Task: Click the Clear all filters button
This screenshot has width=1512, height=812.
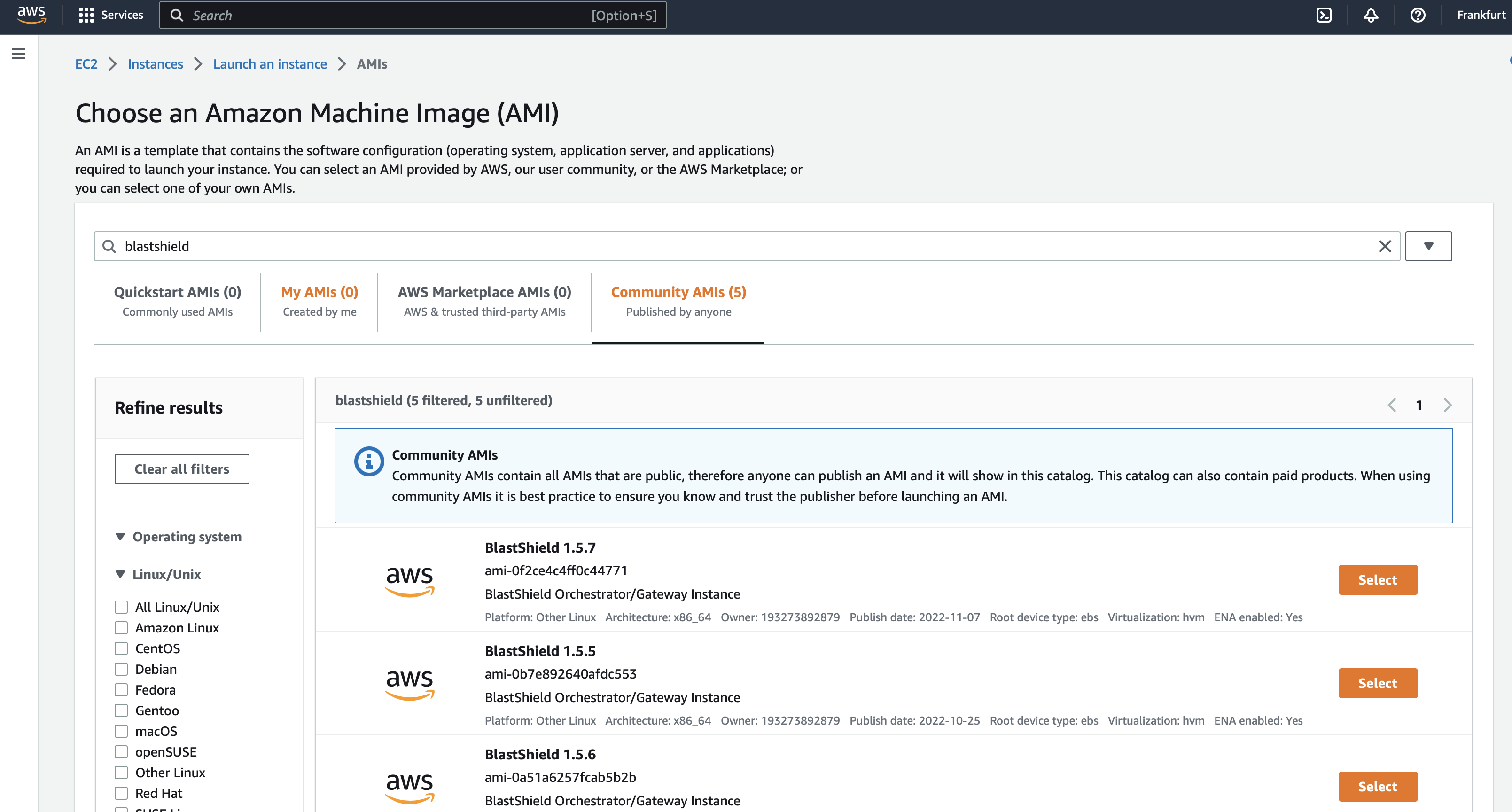Action: coord(181,468)
